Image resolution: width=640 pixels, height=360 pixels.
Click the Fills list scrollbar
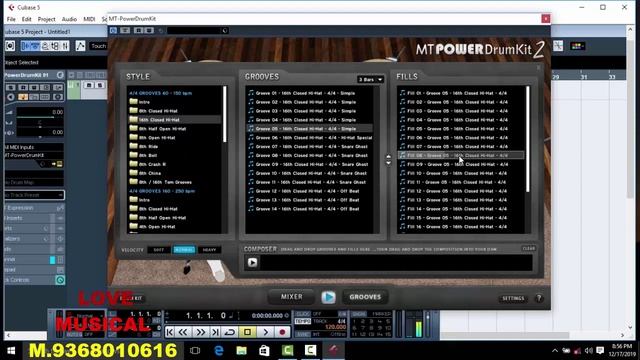528,139
